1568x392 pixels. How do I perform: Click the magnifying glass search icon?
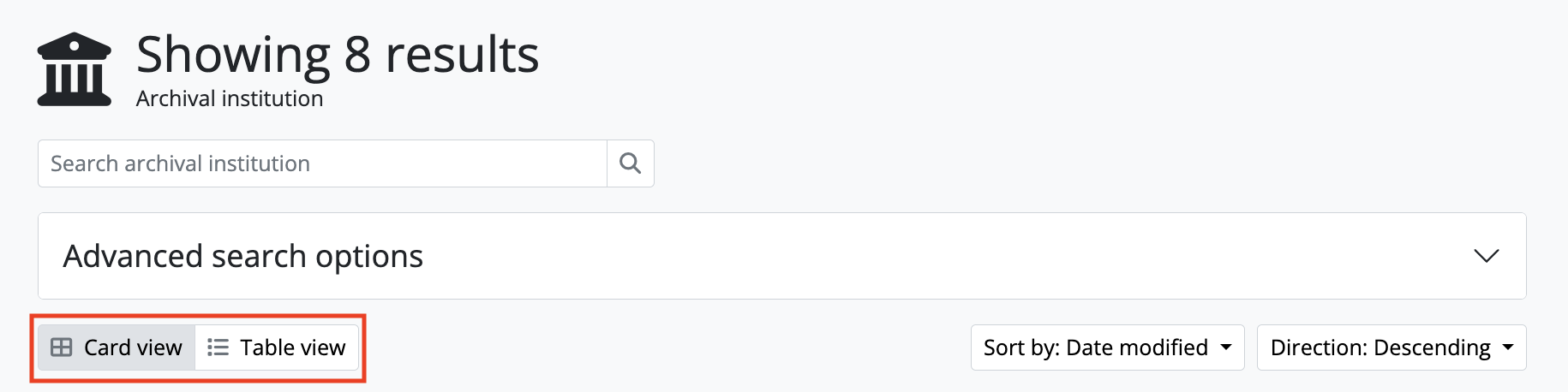630,163
